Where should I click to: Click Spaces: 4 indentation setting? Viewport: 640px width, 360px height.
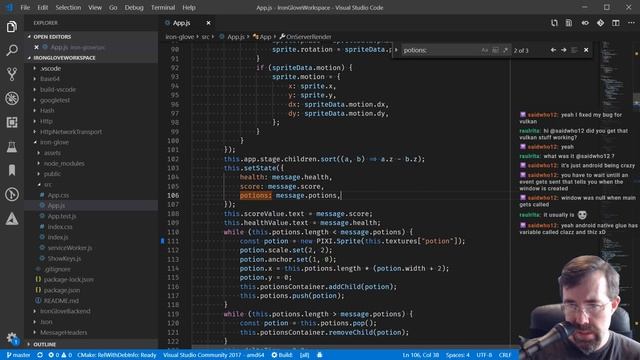[x=458, y=355]
